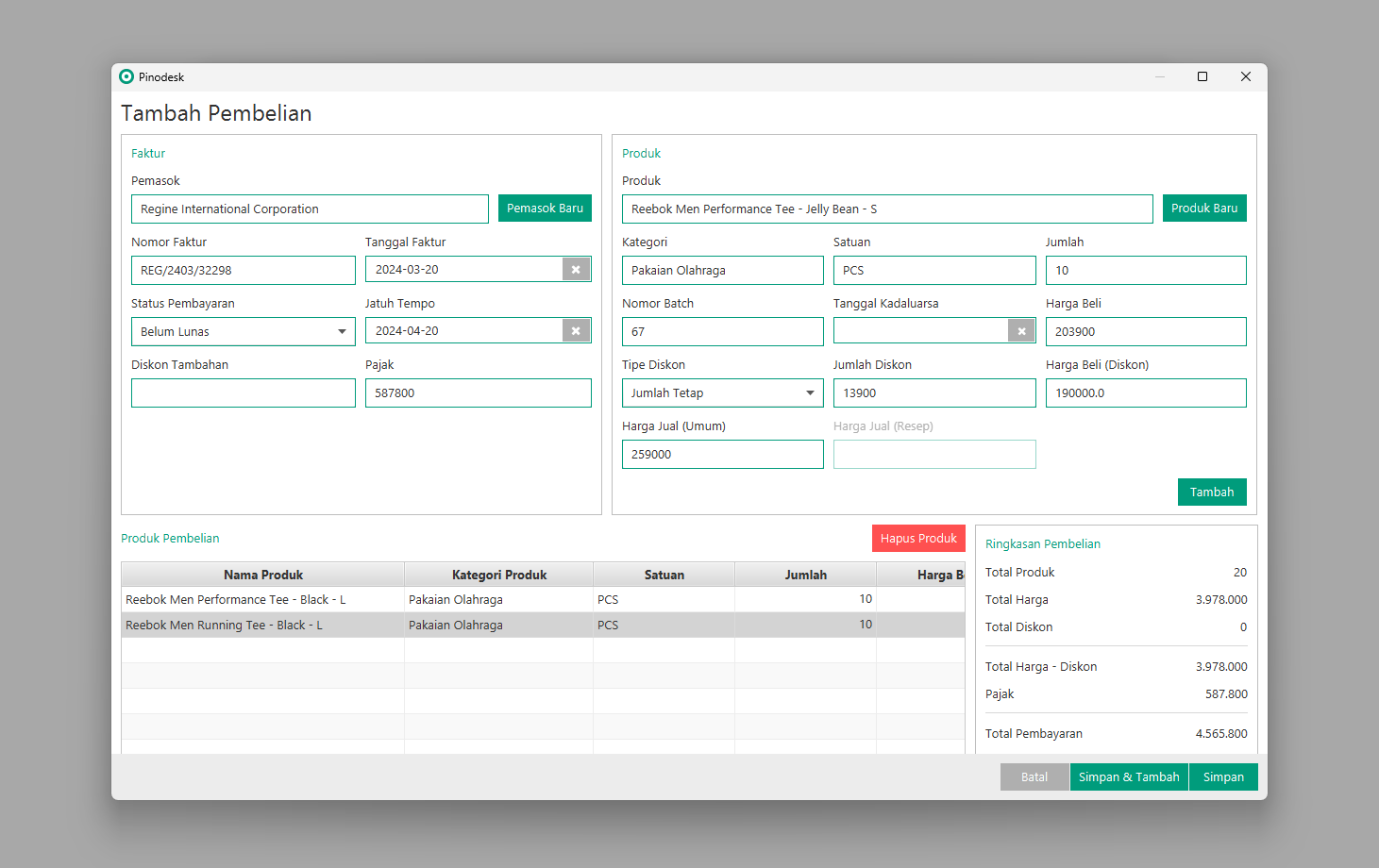Click the Diskon Tambahan input field
1379x868 pixels.
244,393
